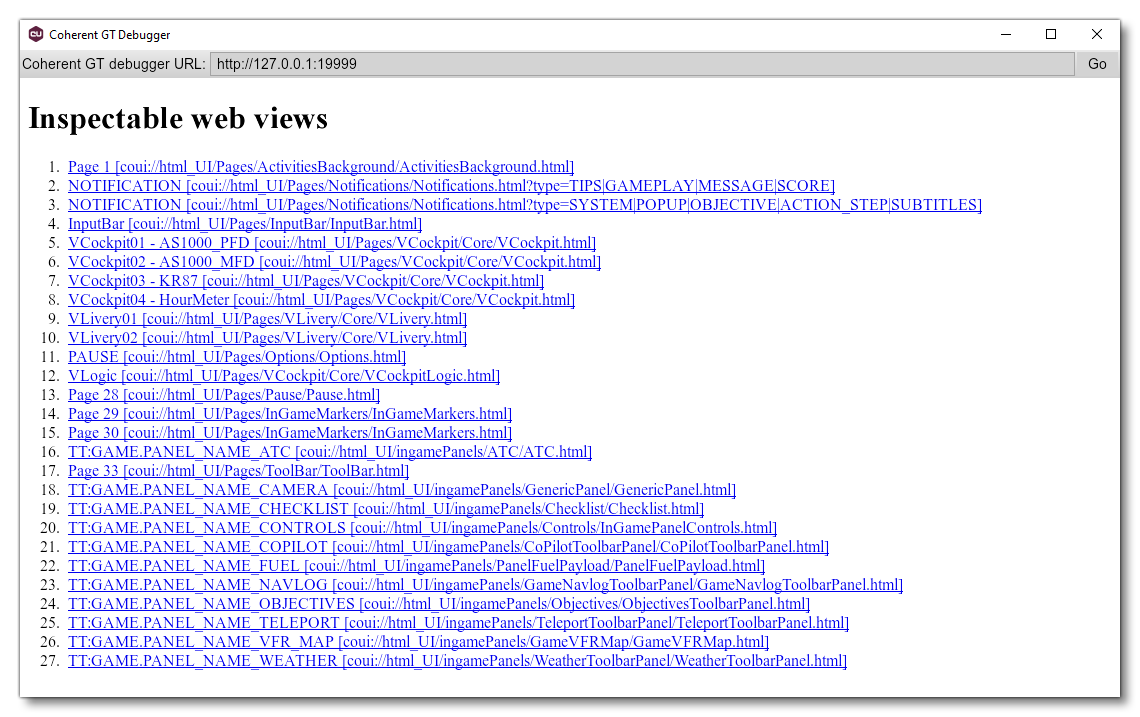Inspect the InputBar page
1140x717 pixels.
coord(244,223)
